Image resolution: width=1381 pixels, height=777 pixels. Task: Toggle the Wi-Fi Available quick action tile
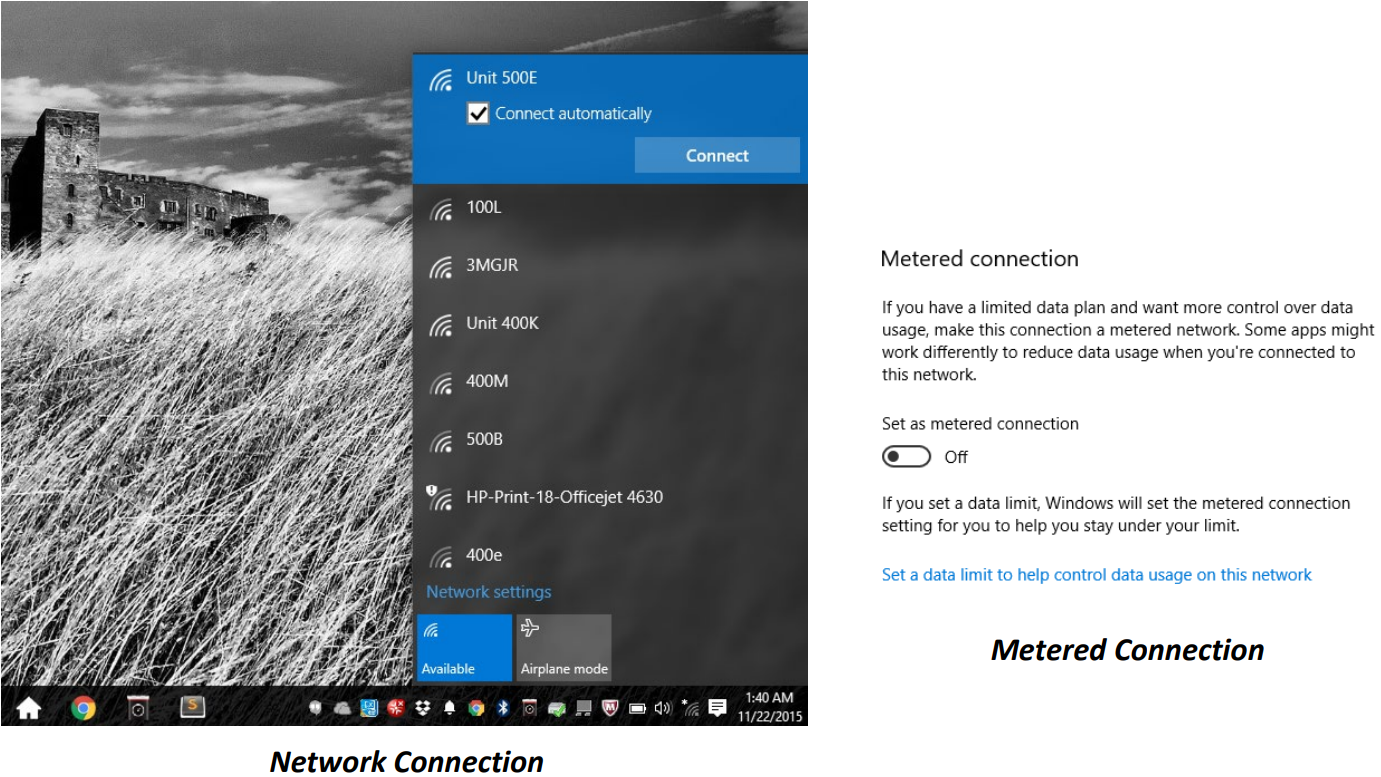464,648
